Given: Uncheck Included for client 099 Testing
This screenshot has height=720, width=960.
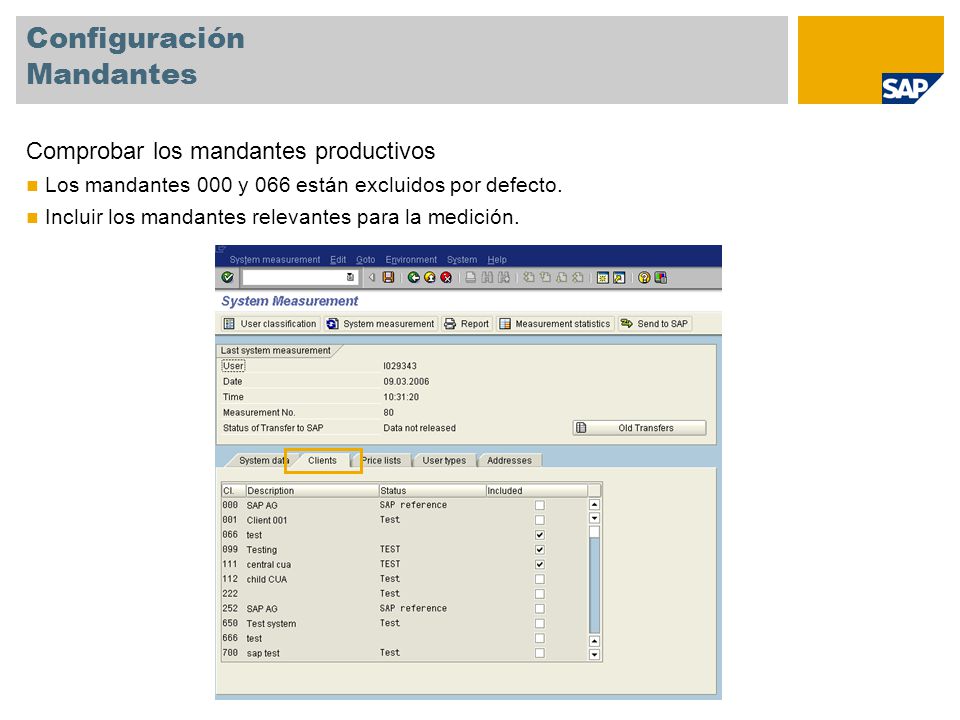Looking at the screenshot, I should pyautogui.click(x=539, y=550).
